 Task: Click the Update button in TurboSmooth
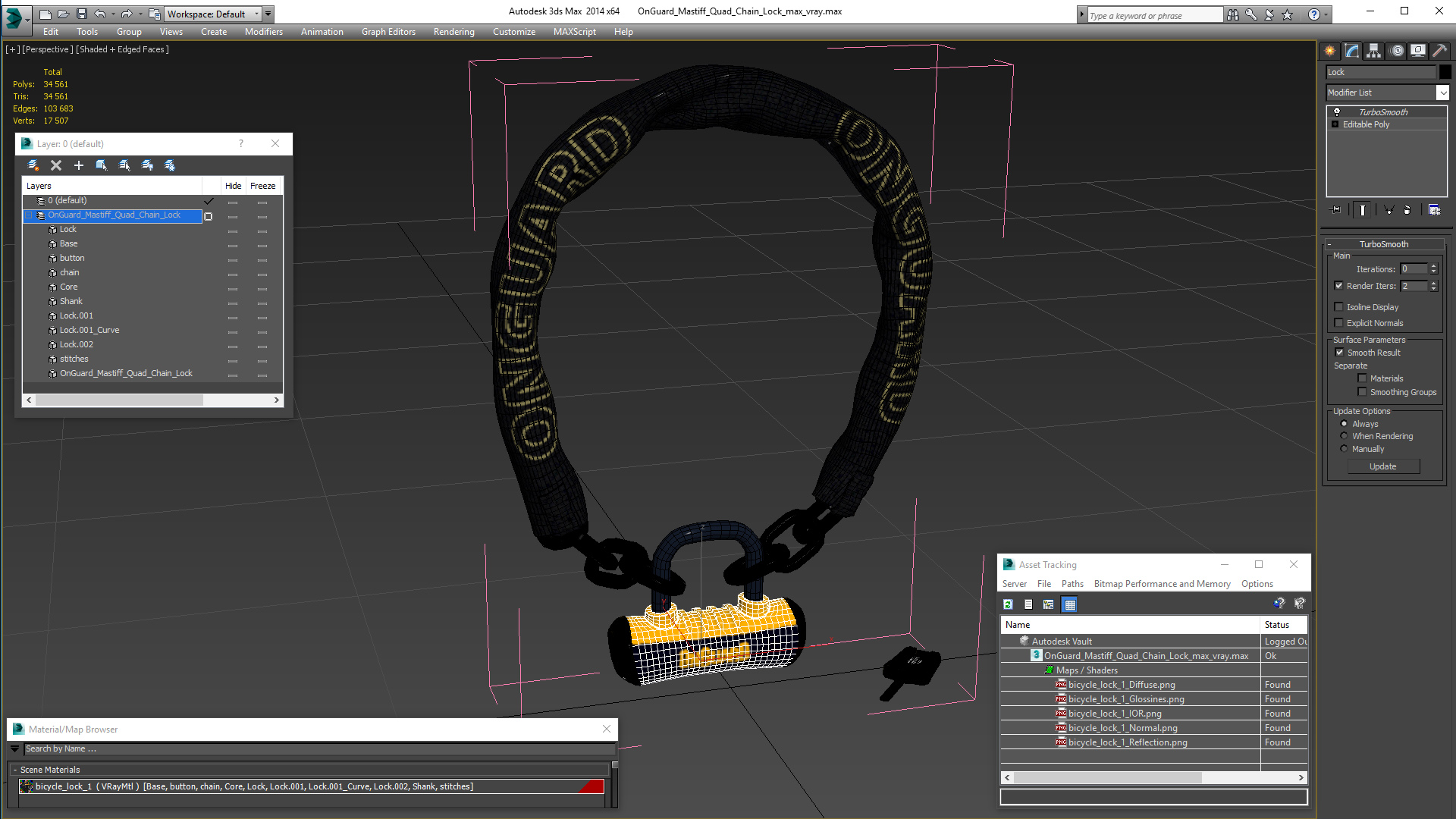1383,466
